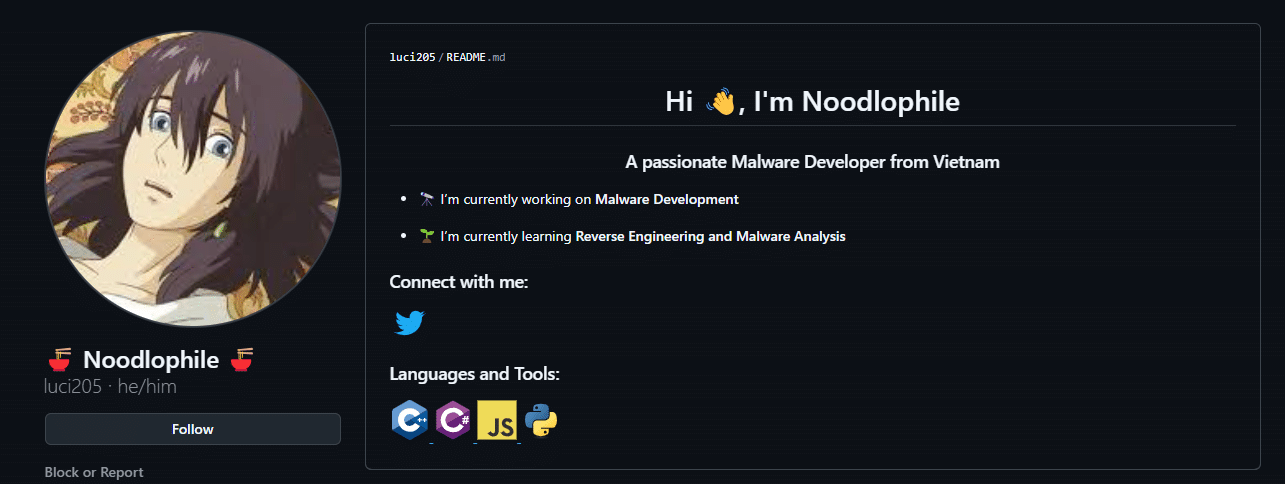Screen dimensions: 1285x484
Task: Open the Twitter bird icon link
Action: pyautogui.click(x=409, y=323)
